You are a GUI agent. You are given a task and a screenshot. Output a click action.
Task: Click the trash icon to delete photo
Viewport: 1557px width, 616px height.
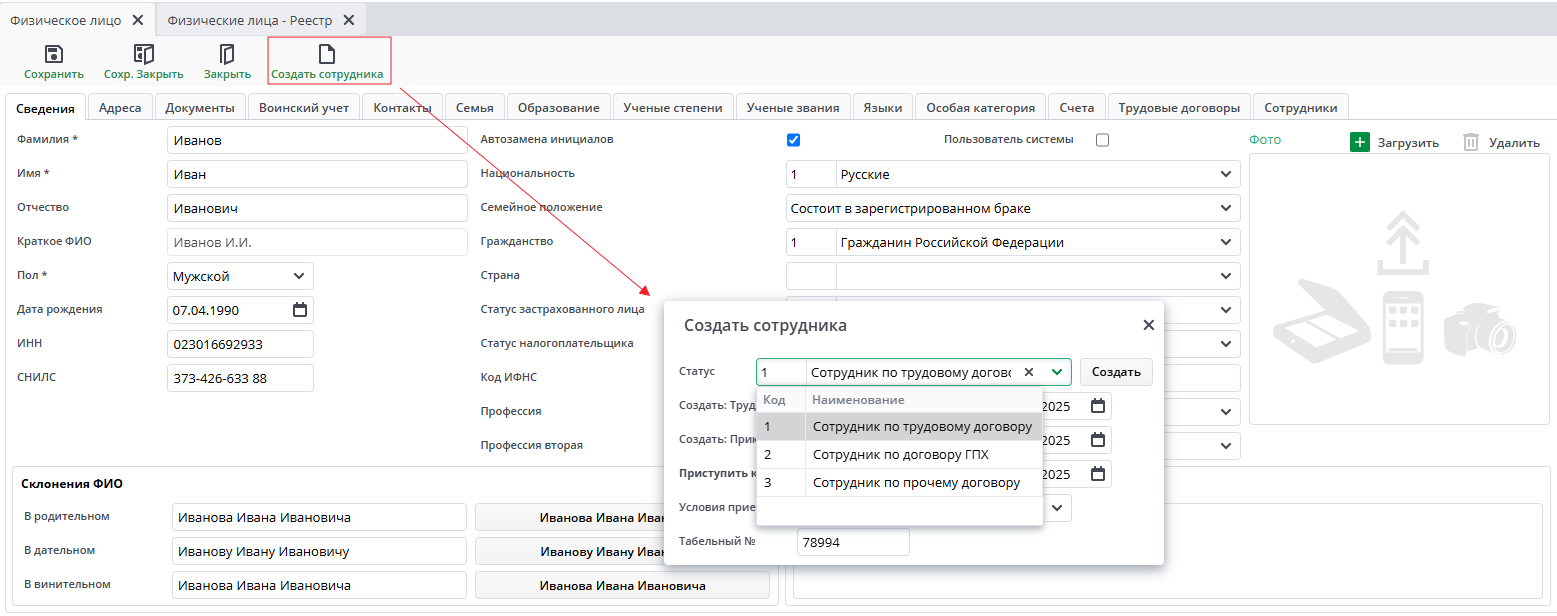click(1471, 142)
